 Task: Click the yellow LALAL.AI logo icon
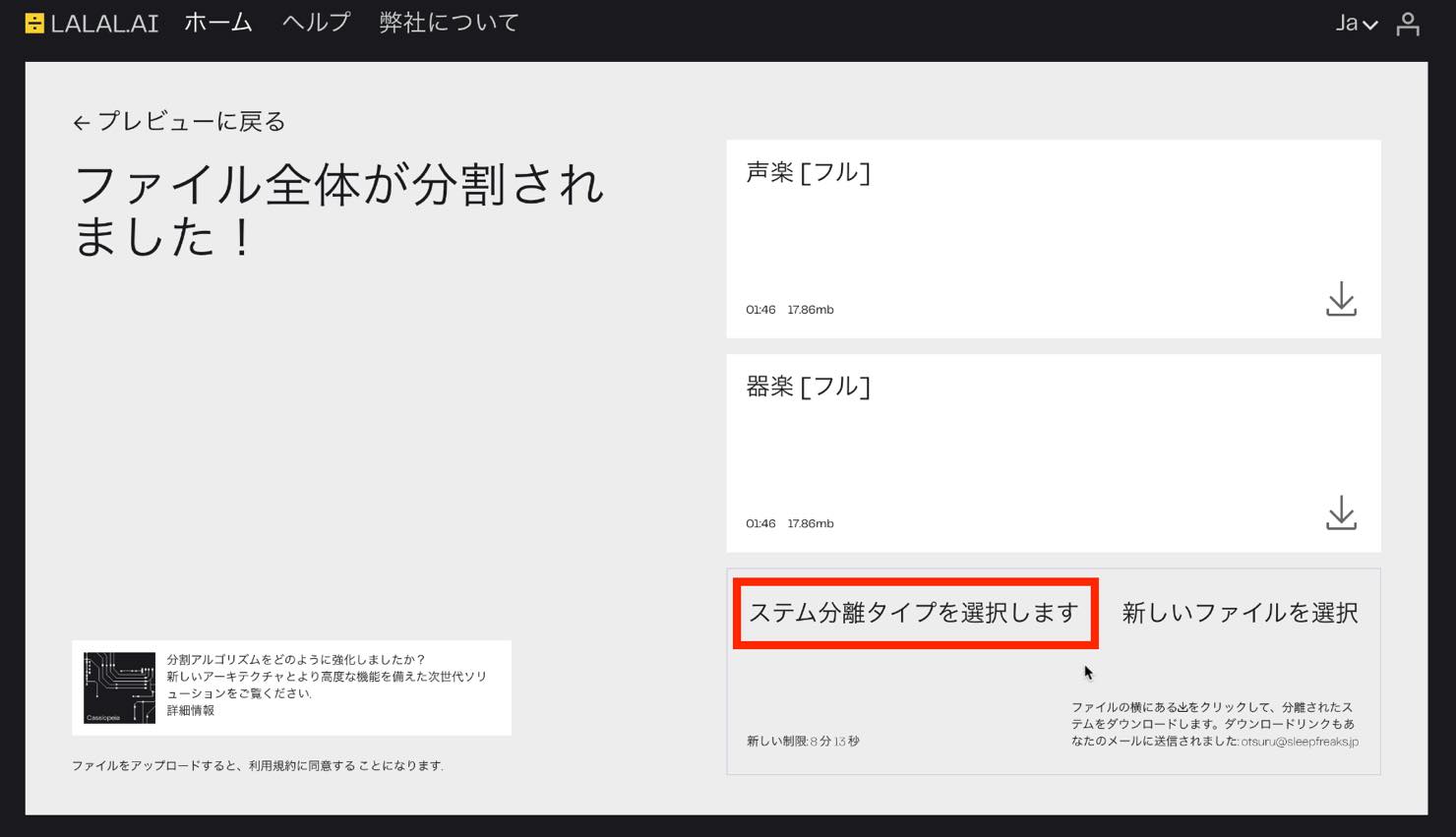pyautogui.click(x=34, y=23)
